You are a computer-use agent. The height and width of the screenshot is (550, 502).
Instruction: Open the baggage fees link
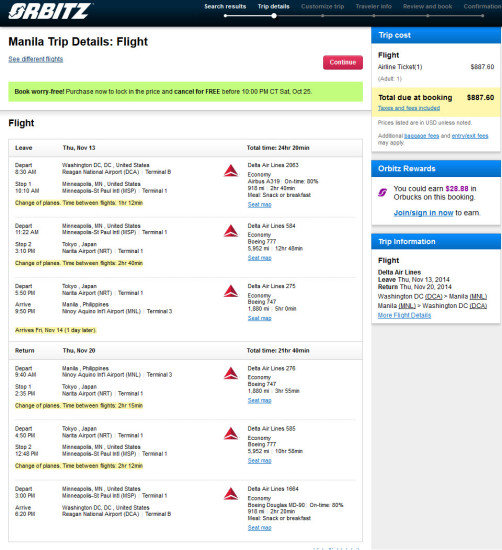[422, 136]
